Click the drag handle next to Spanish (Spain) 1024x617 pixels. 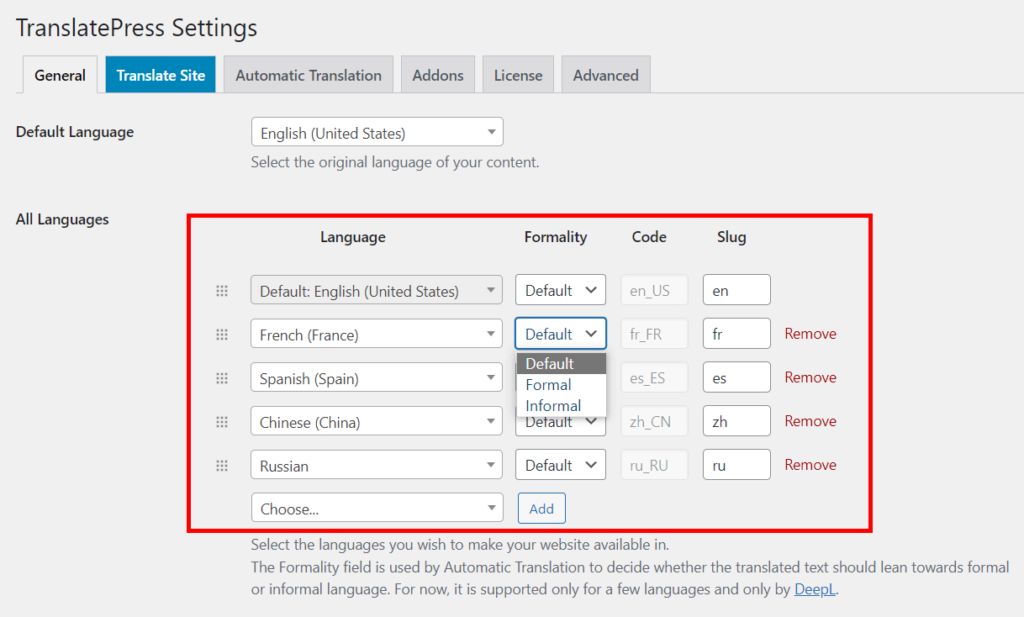click(x=222, y=377)
